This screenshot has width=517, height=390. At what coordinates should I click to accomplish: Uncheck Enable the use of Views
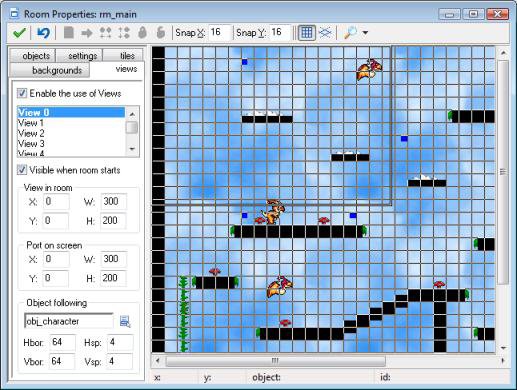point(22,93)
